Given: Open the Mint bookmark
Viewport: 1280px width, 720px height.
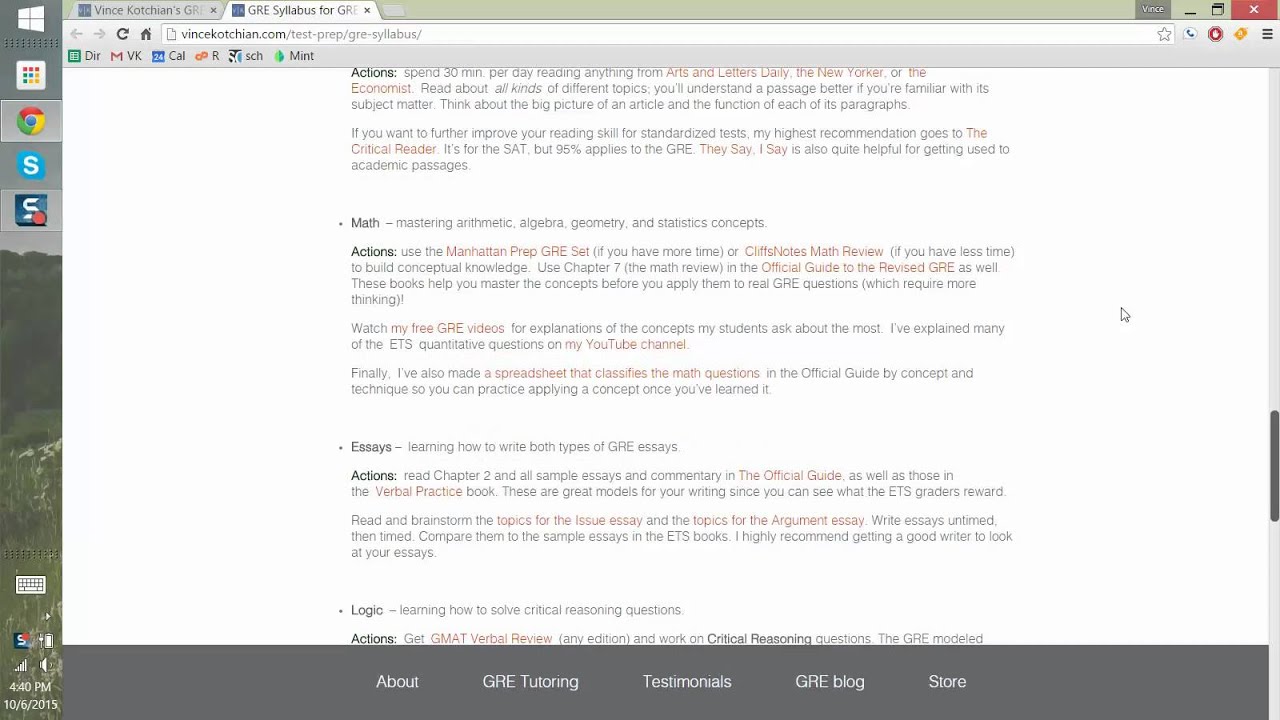Looking at the screenshot, I should point(294,56).
